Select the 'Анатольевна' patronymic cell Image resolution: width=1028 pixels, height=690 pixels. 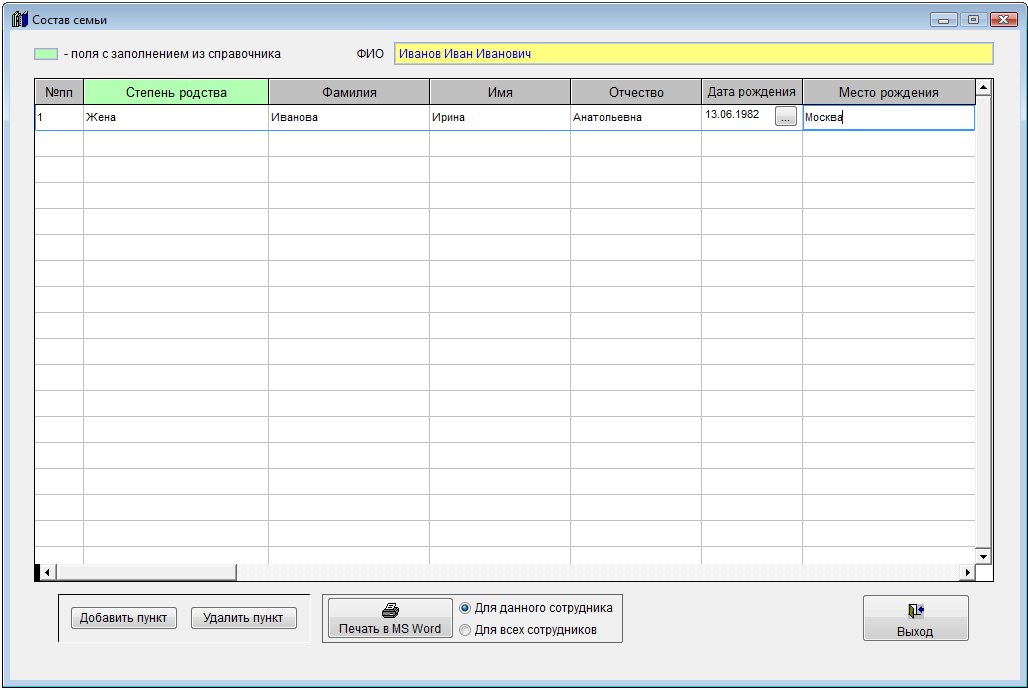pos(636,117)
